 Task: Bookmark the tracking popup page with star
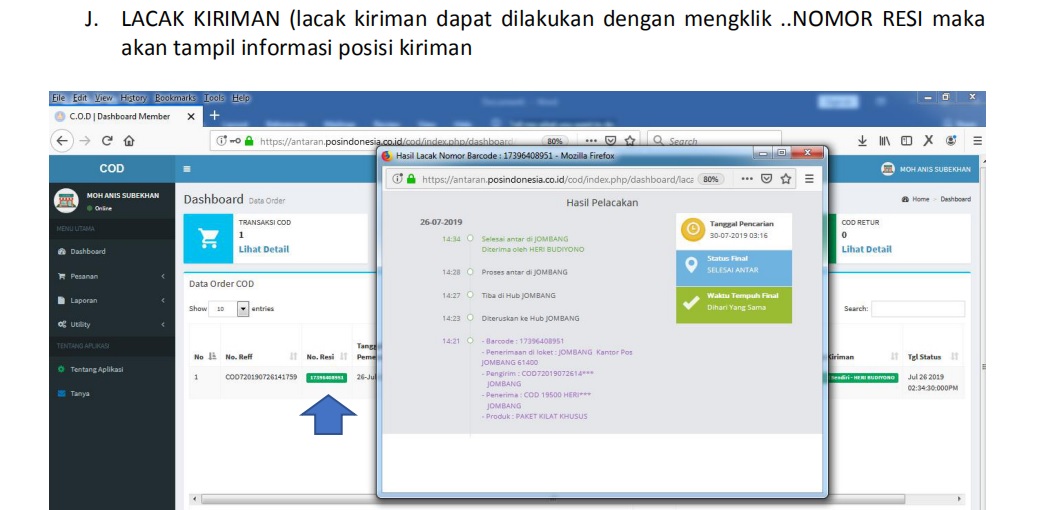tap(785, 179)
